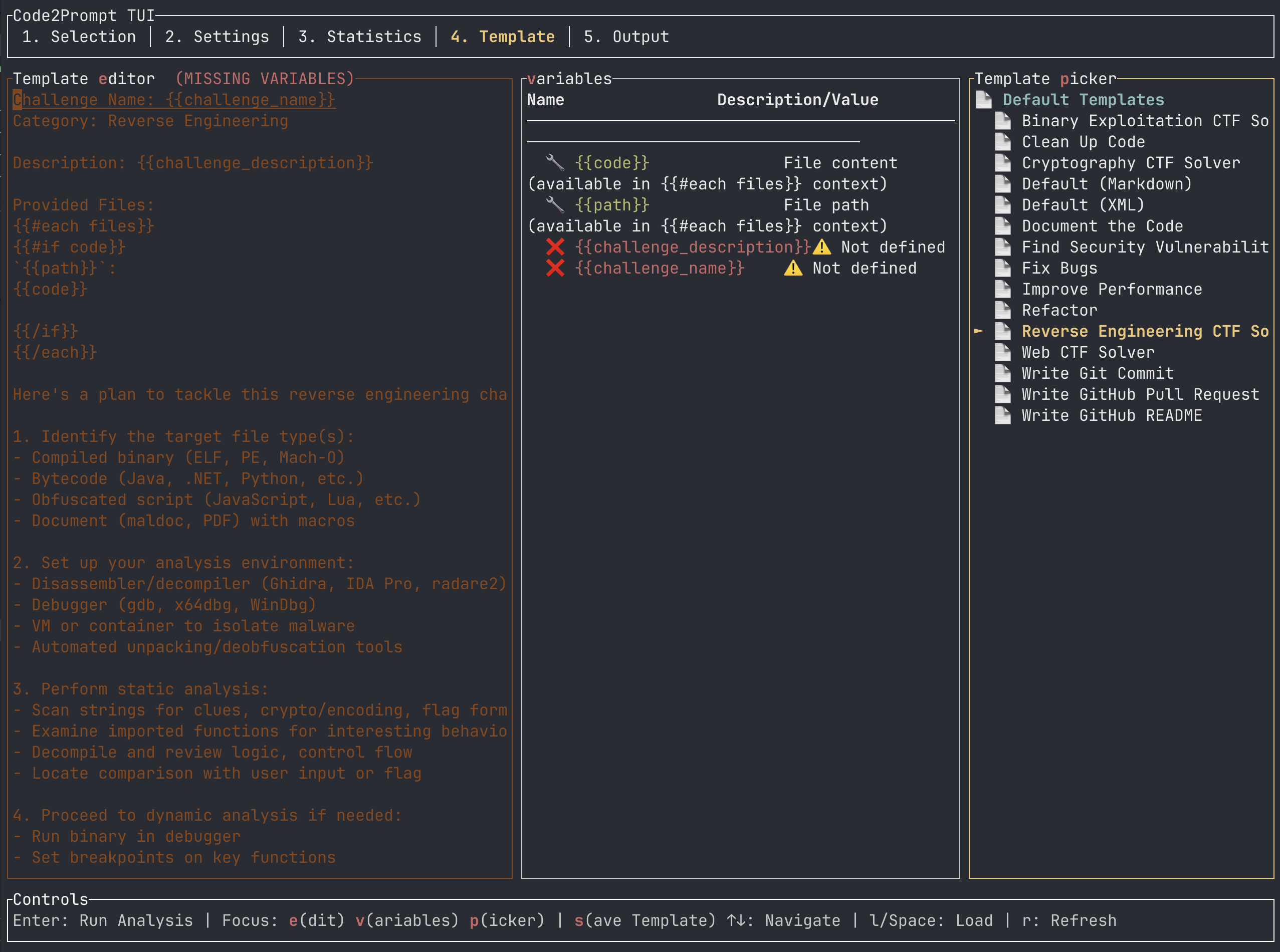Open the 2. Settings tab
The image size is (1280, 952).
tap(217, 36)
